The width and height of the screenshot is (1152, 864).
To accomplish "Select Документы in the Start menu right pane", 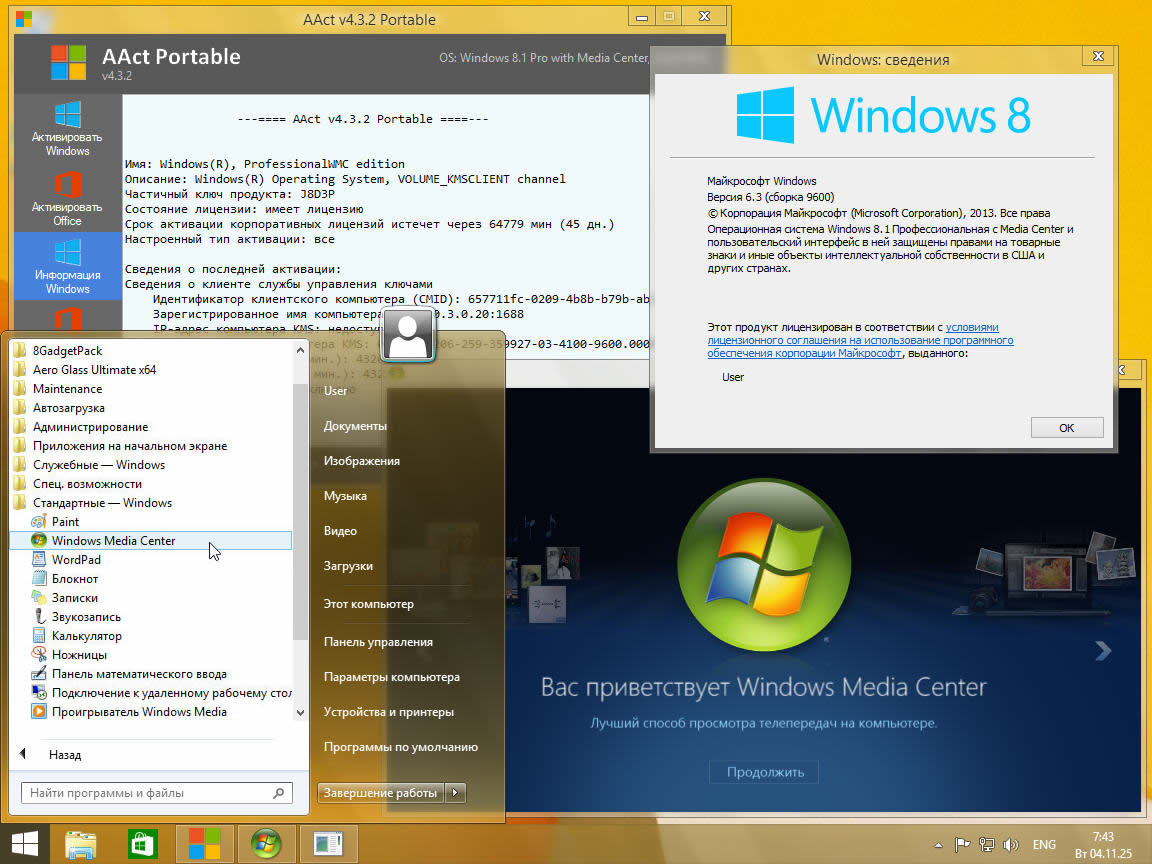I will coord(355,426).
